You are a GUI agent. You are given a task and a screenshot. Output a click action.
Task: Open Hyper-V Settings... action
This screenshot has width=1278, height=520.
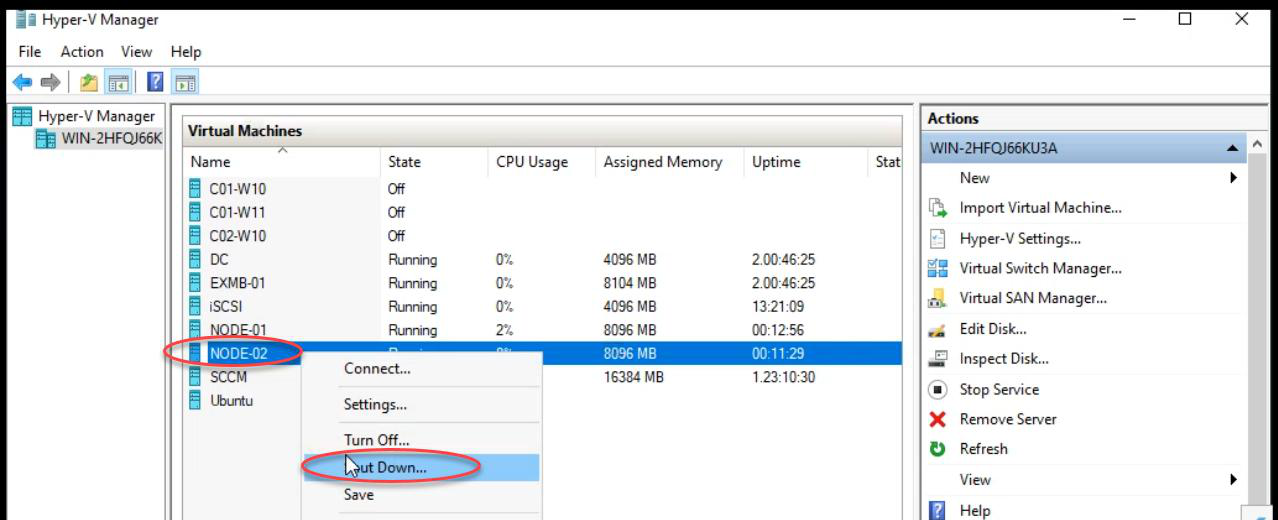pos(1020,239)
